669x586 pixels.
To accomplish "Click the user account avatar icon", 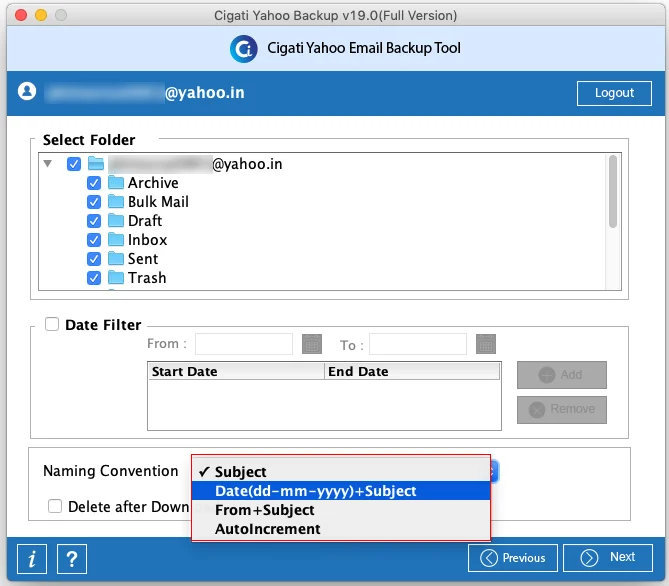I will tap(27, 91).
